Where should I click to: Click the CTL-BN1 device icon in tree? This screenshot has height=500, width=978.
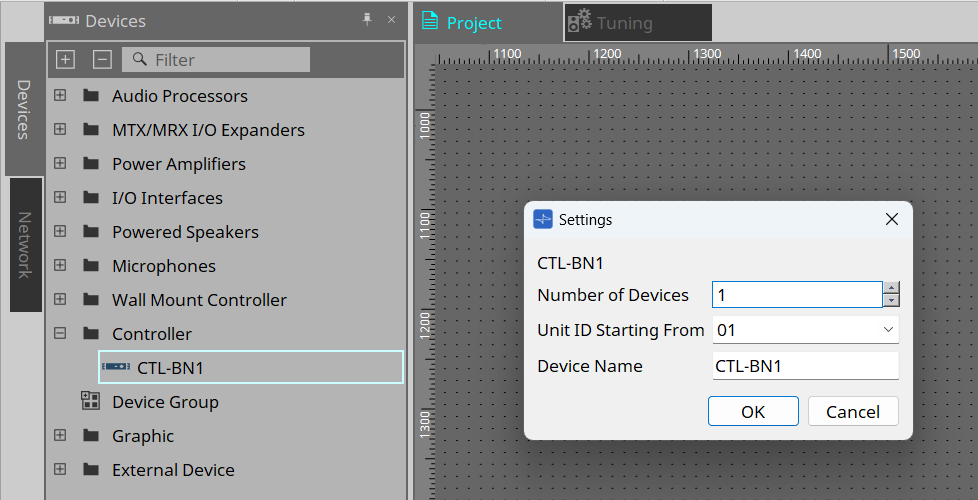click(116, 367)
